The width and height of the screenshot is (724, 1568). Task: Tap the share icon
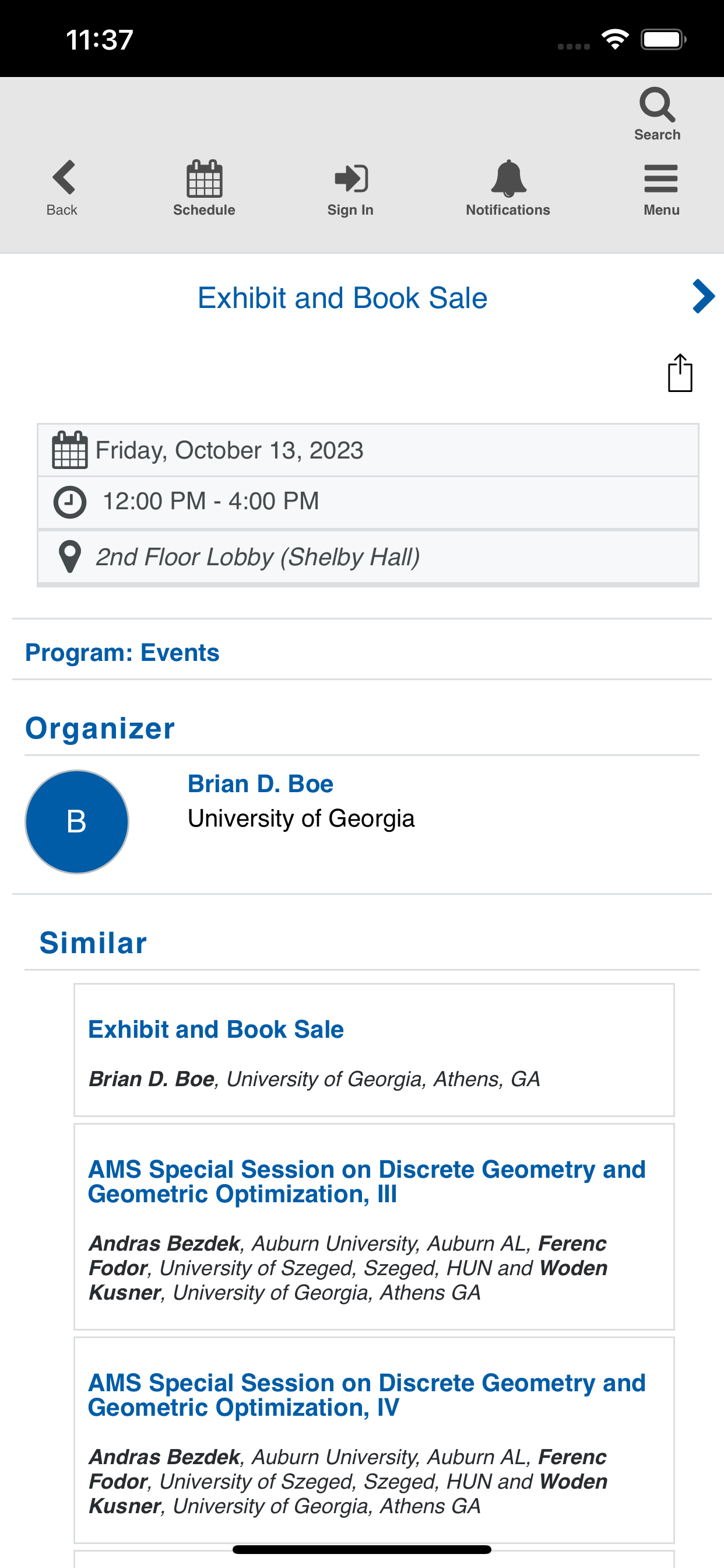[x=680, y=373]
